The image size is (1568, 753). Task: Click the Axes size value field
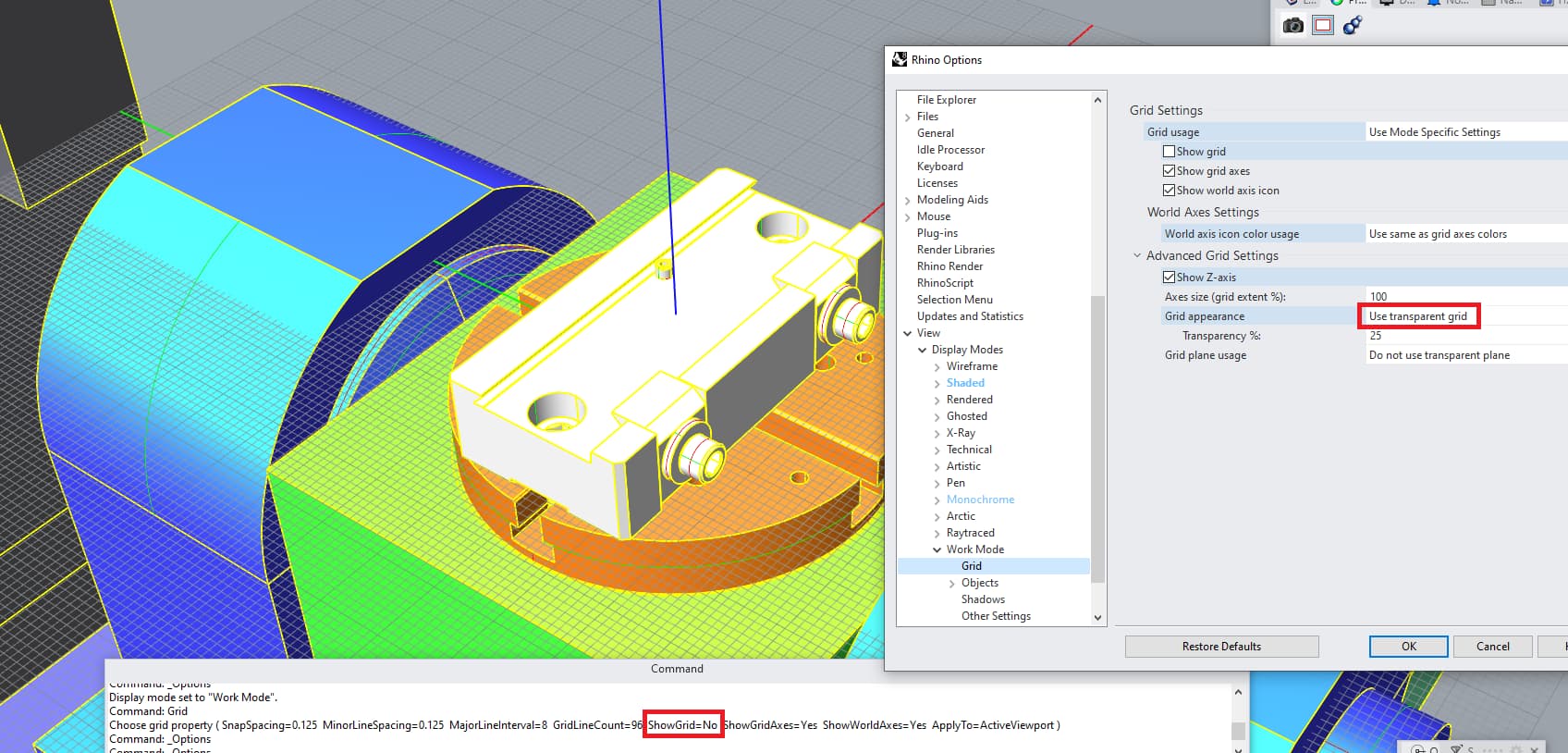coord(1466,297)
